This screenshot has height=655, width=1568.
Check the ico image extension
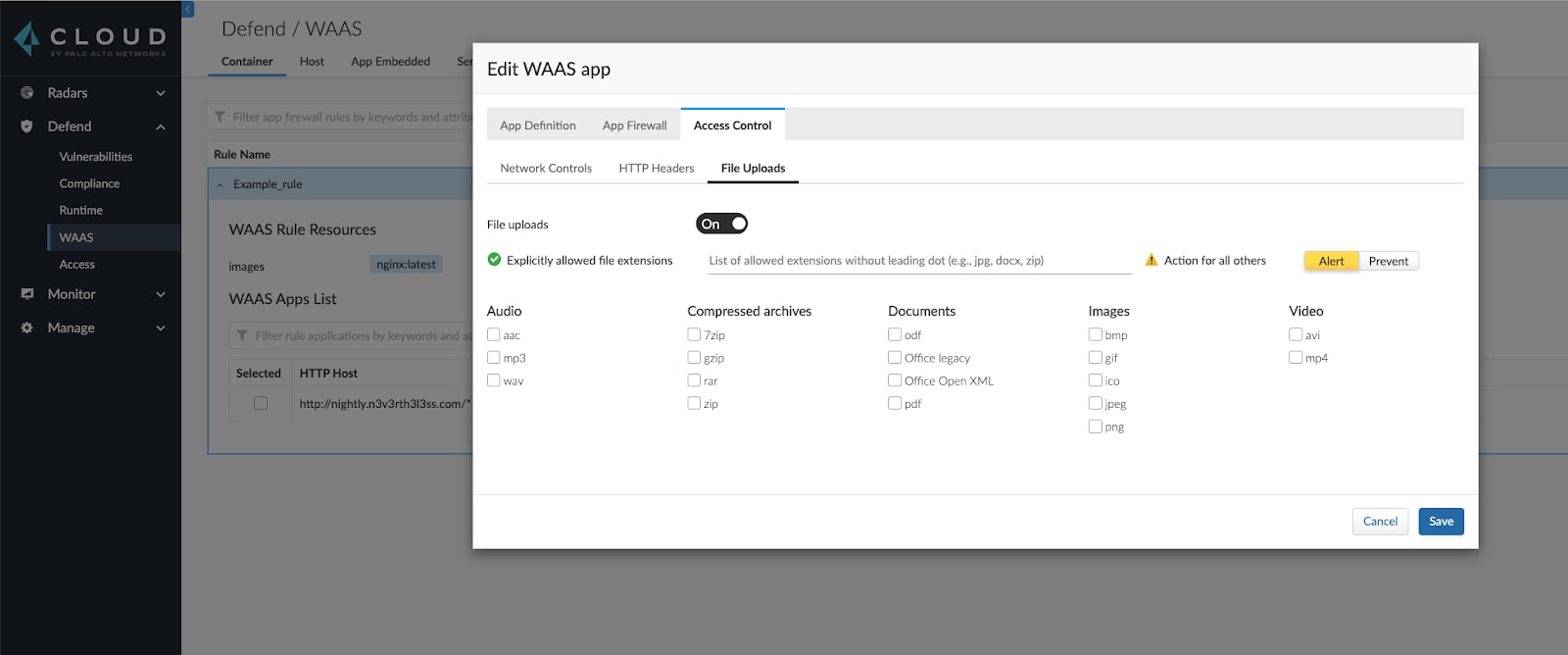tap(1096, 380)
